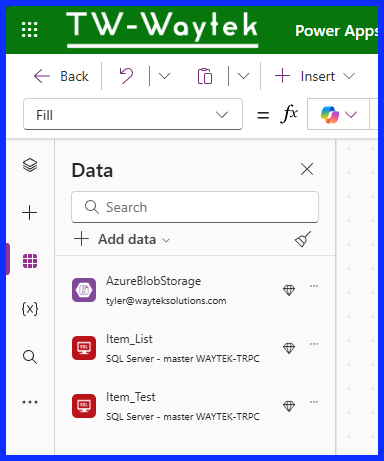Image resolution: width=384 pixels, height=461 pixels.
Task: Click the Item_Test SQL Server connection text
Action: (183, 417)
